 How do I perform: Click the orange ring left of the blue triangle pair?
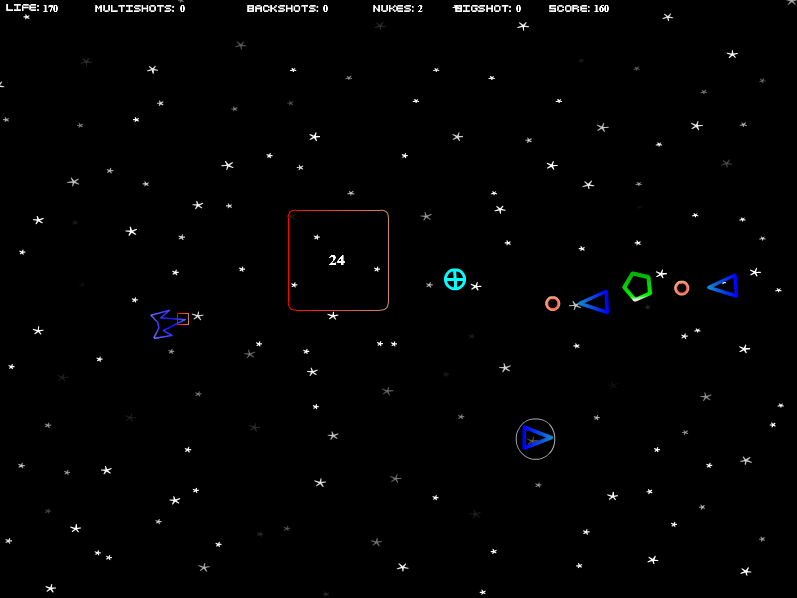pos(553,304)
